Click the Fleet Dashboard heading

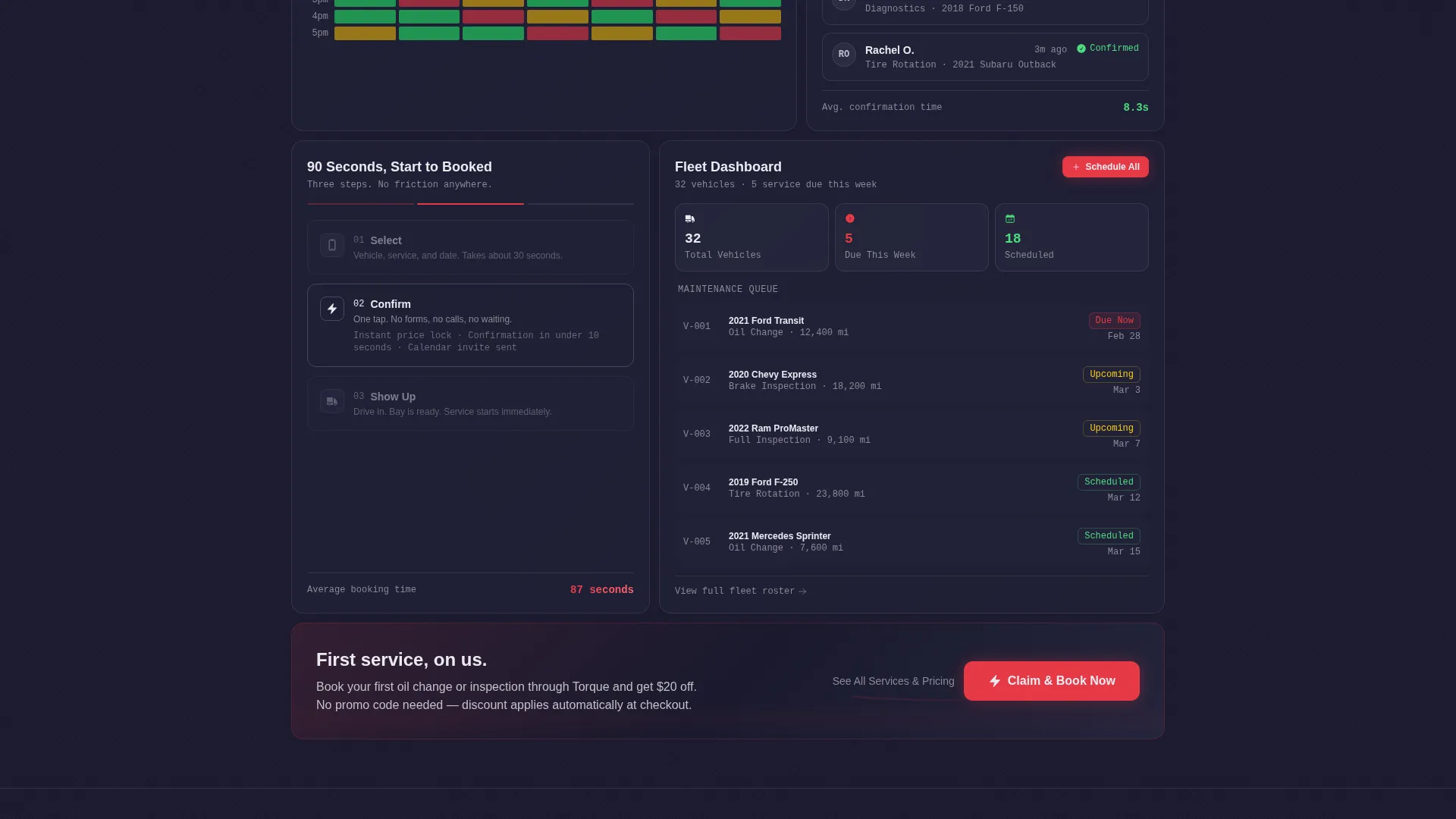[x=728, y=167]
